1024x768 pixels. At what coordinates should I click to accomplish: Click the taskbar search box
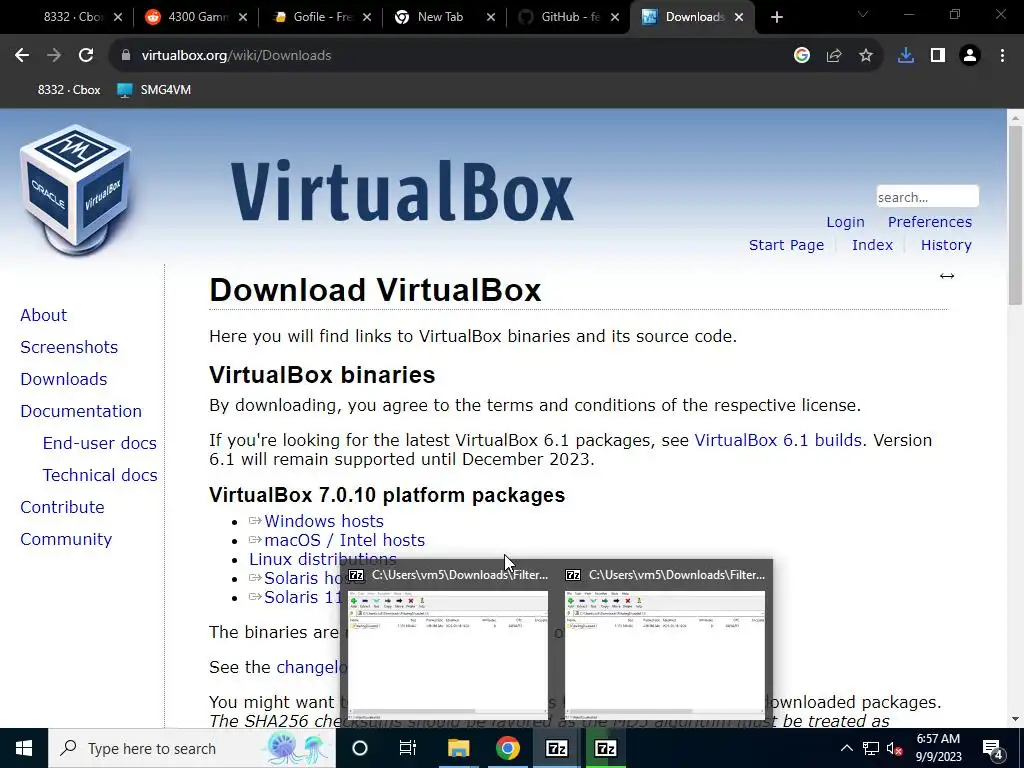coord(191,748)
